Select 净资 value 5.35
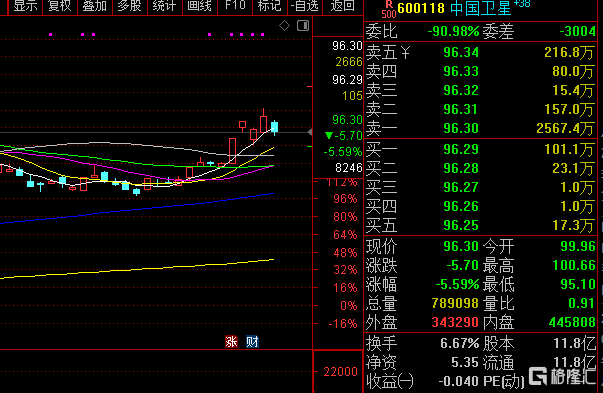 click(x=464, y=362)
